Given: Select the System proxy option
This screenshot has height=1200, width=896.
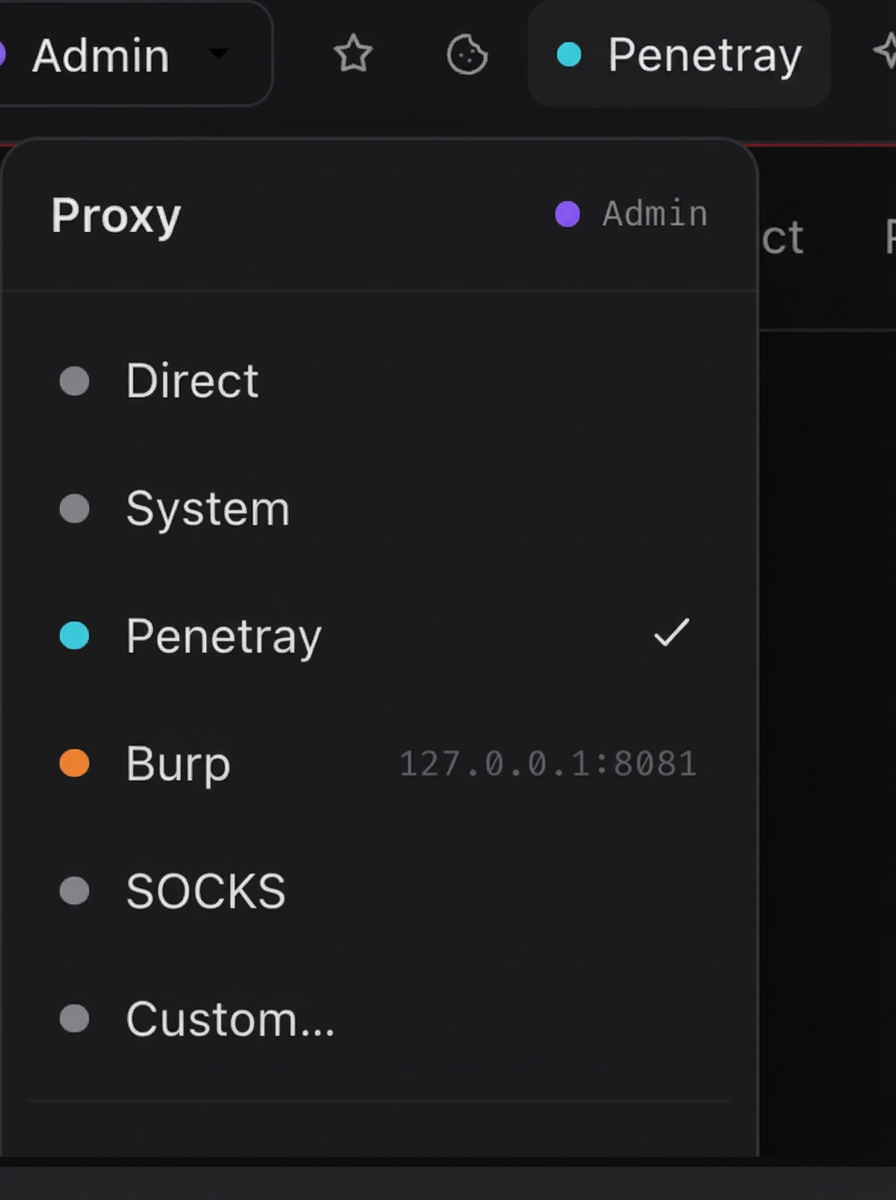Looking at the screenshot, I should [x=379, y=509].
